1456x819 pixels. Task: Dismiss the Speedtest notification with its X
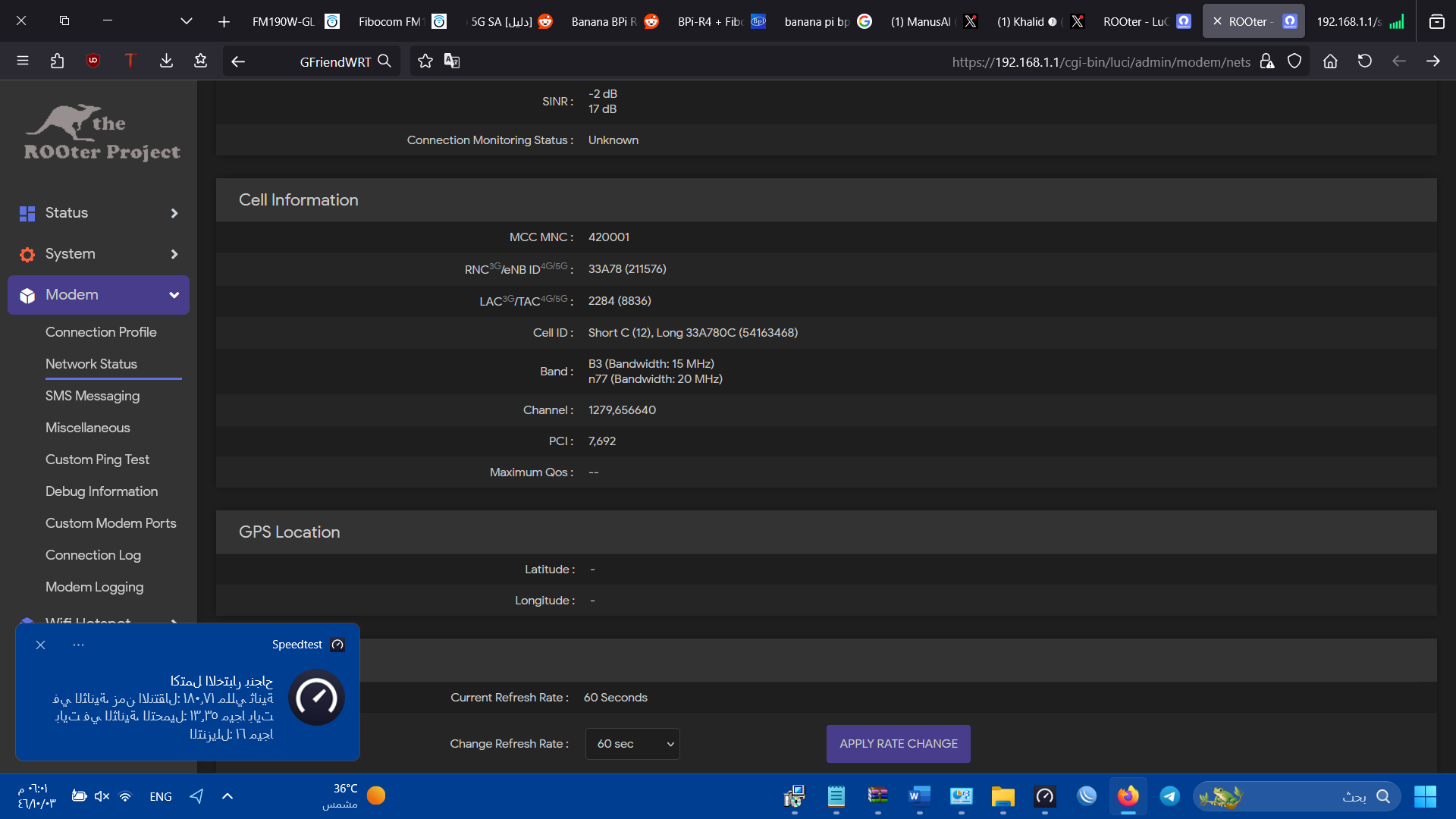41,645
